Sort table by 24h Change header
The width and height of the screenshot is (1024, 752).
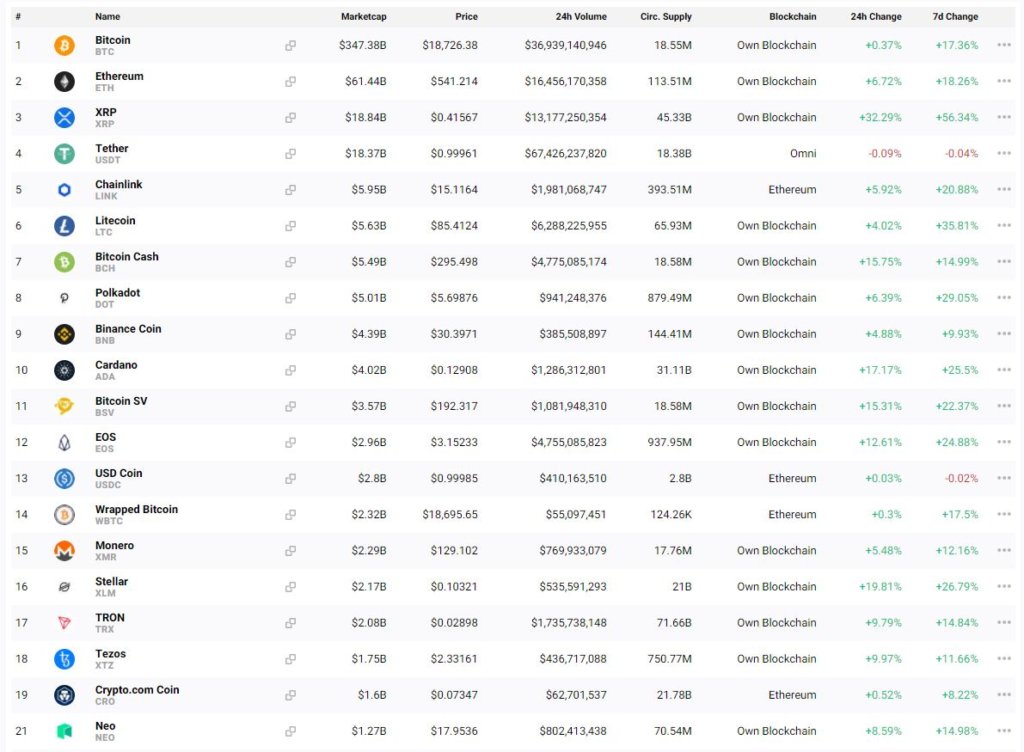876,16
